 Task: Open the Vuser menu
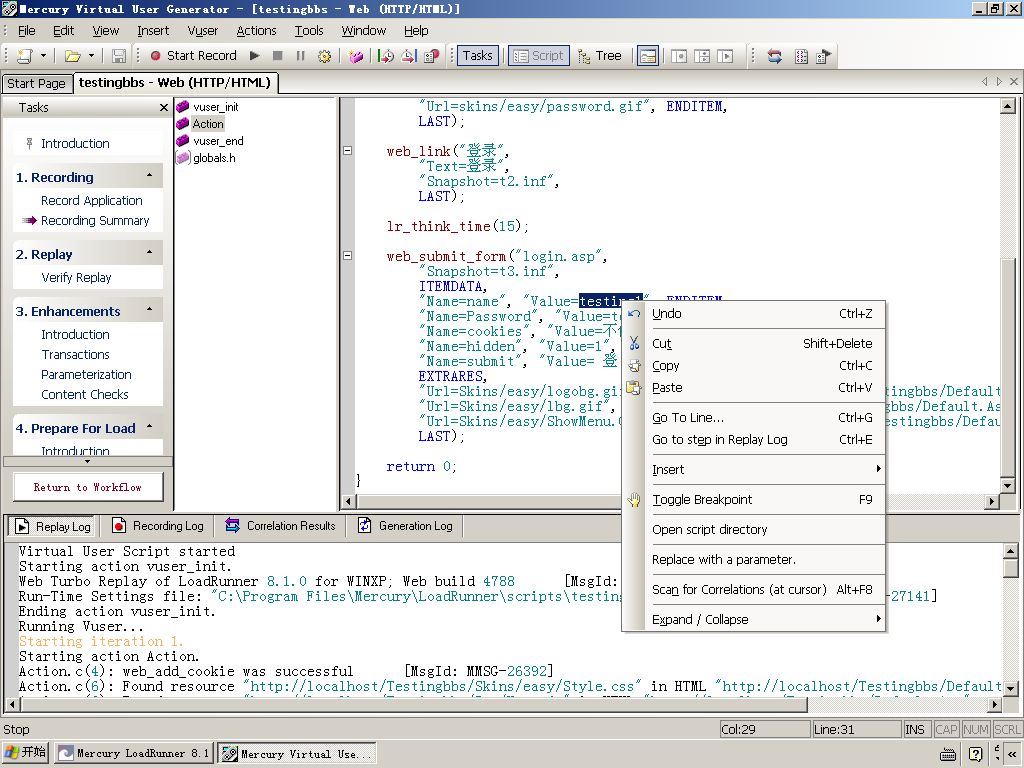click(202, 31)
